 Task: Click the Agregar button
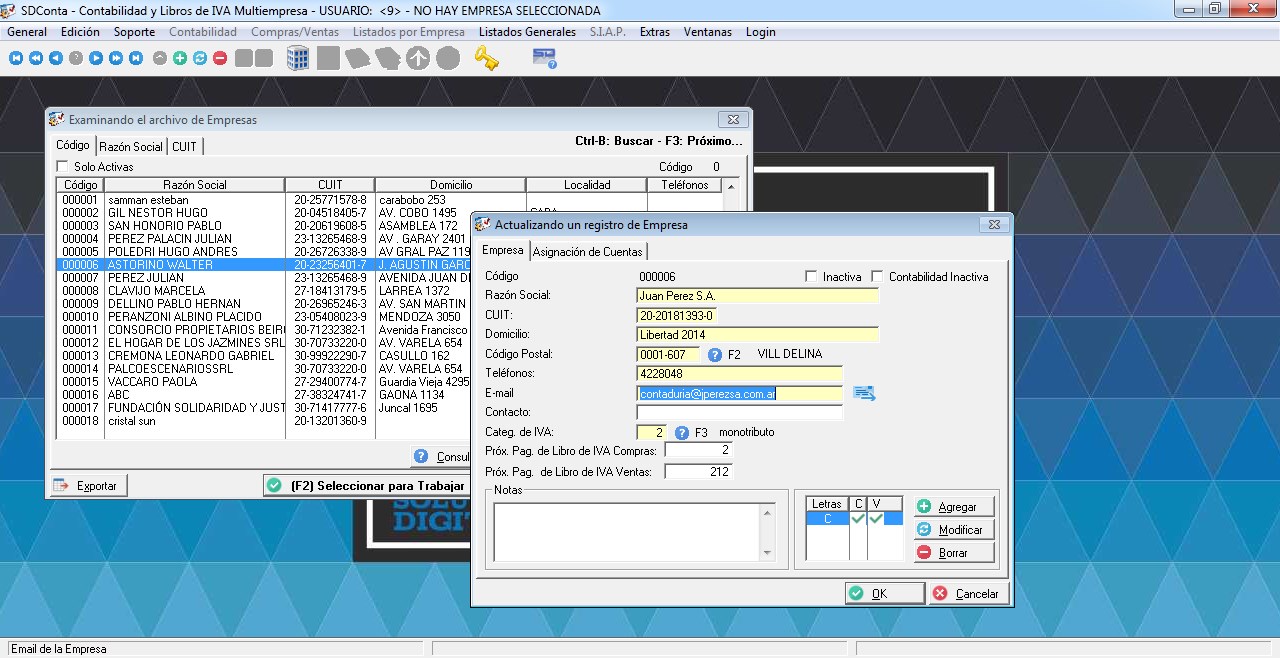pos(954,507)
